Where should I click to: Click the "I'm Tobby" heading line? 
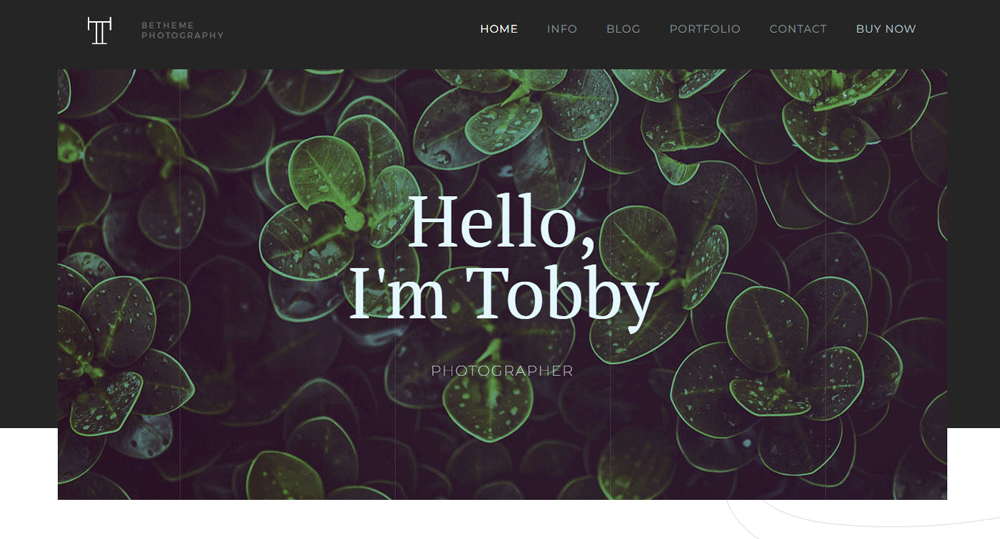coord(503,295)
